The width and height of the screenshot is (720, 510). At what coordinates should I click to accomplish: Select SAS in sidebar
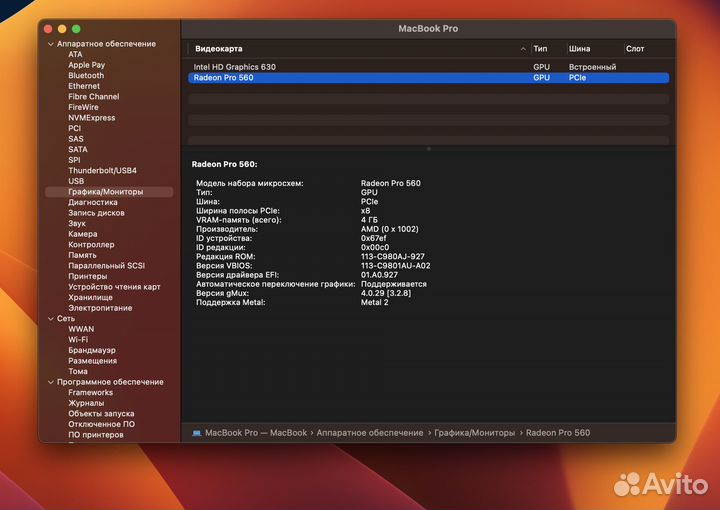(x=76, y=139)
